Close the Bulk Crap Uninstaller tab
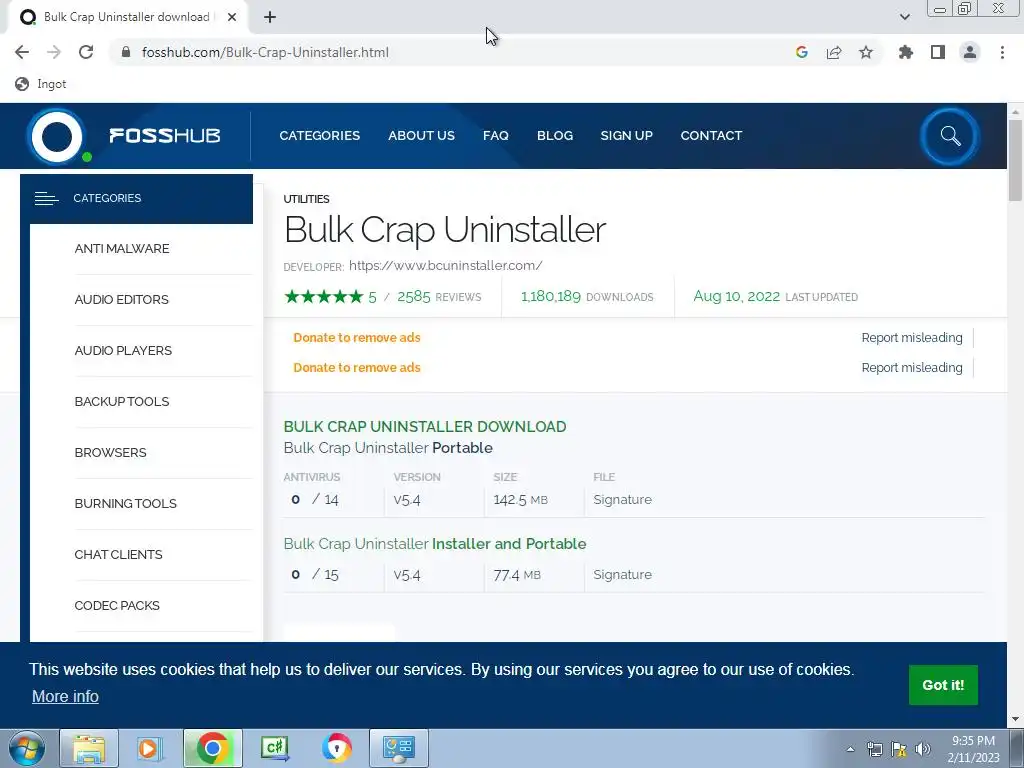 point(232,17)
